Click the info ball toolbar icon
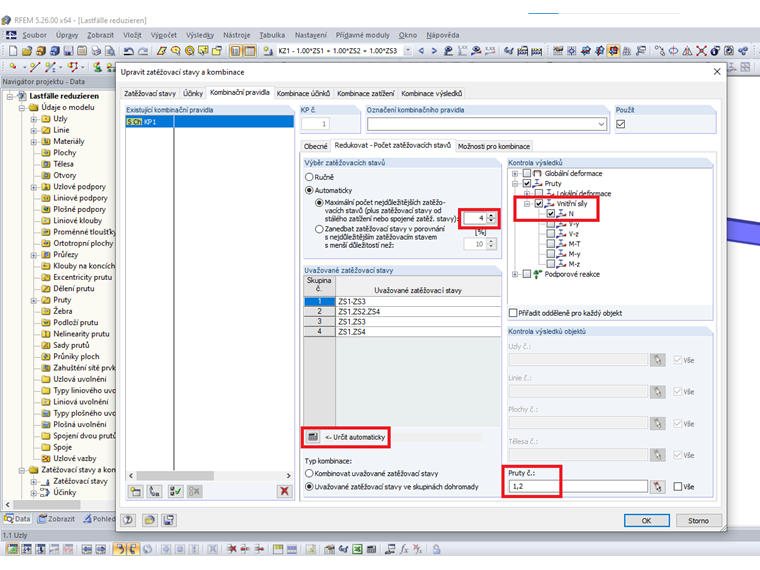Image resolution: width=760 pixels, height=570 pixels. tap(715, 51)
